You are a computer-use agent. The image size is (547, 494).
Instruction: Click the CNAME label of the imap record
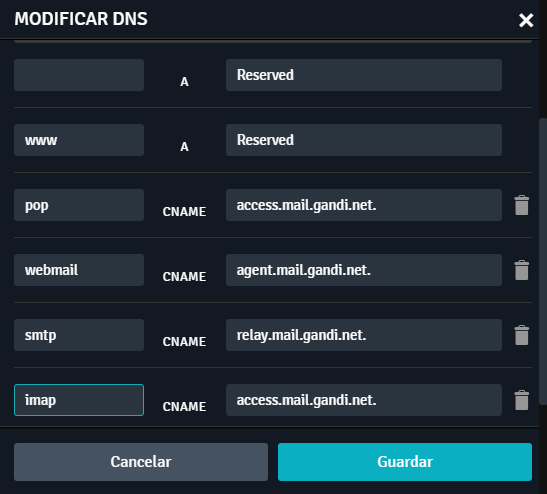184,407
